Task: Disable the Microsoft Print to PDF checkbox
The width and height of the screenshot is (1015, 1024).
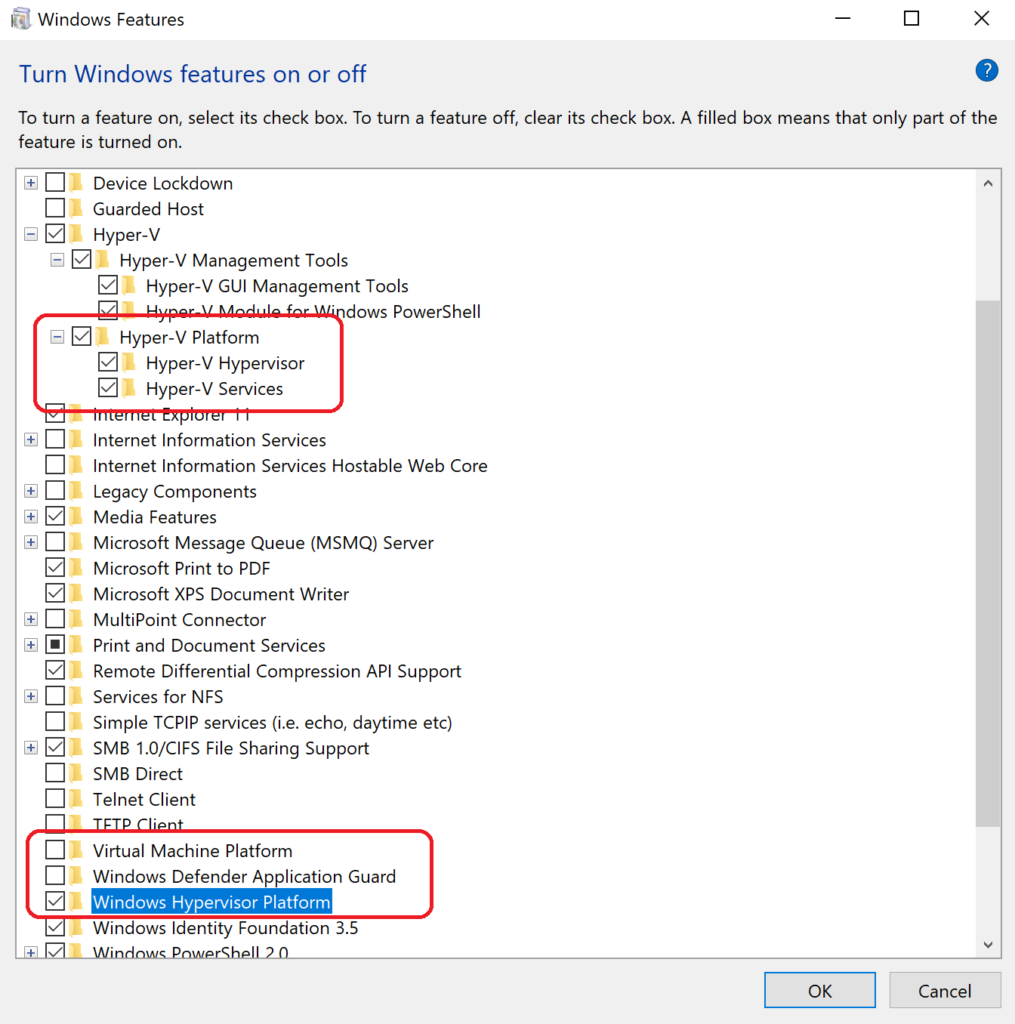Action: pos(56,567)
